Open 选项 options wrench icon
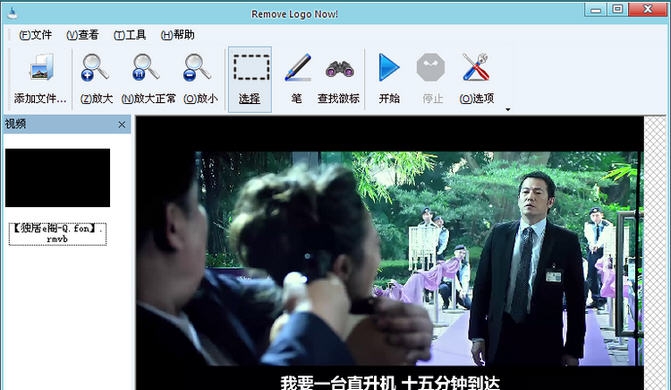Viewport: 671px width, 390px height. coord(476,67)
